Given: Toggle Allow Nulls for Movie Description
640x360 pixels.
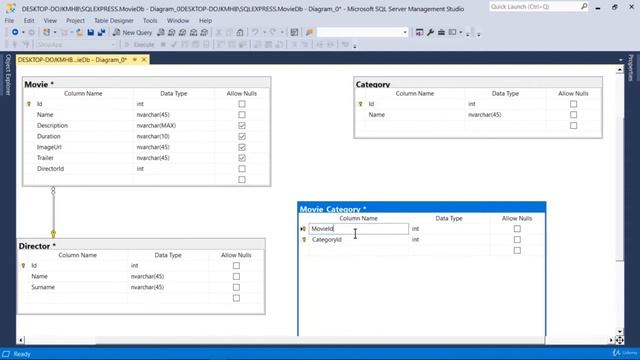Looking at the screenshot, I should (x=242, y=126).
